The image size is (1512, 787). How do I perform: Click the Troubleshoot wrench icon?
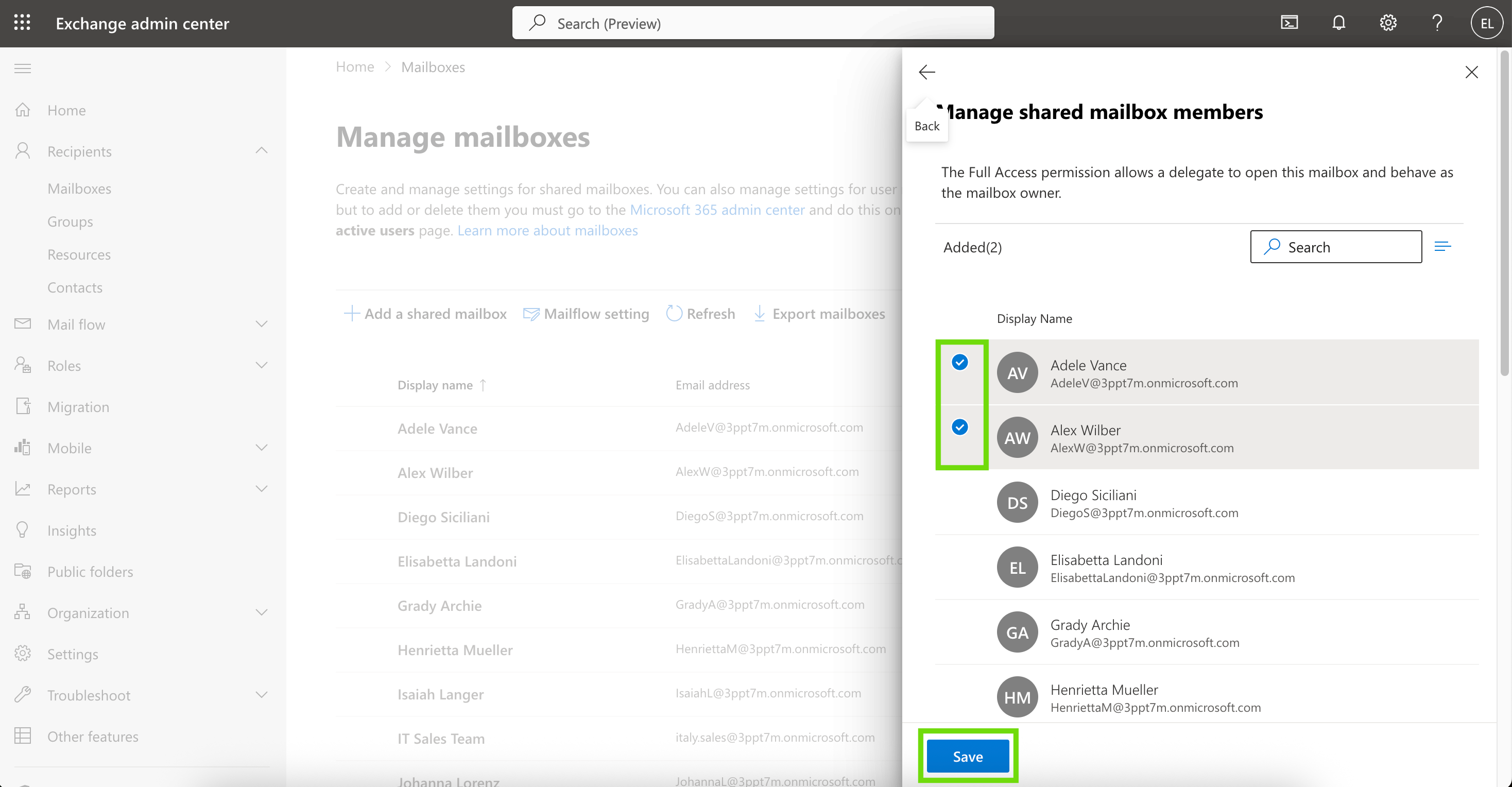pos(22,695)
